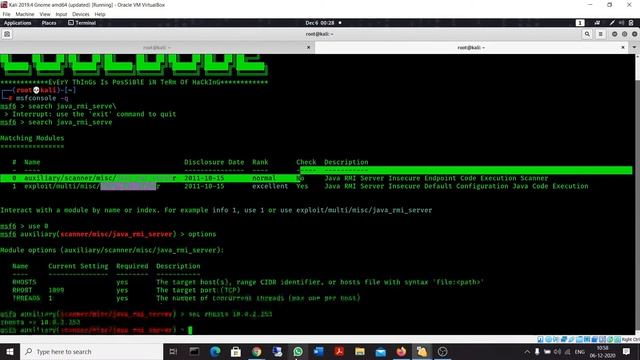
Task: Click the Type here to search box
Action: click(91, 351)
